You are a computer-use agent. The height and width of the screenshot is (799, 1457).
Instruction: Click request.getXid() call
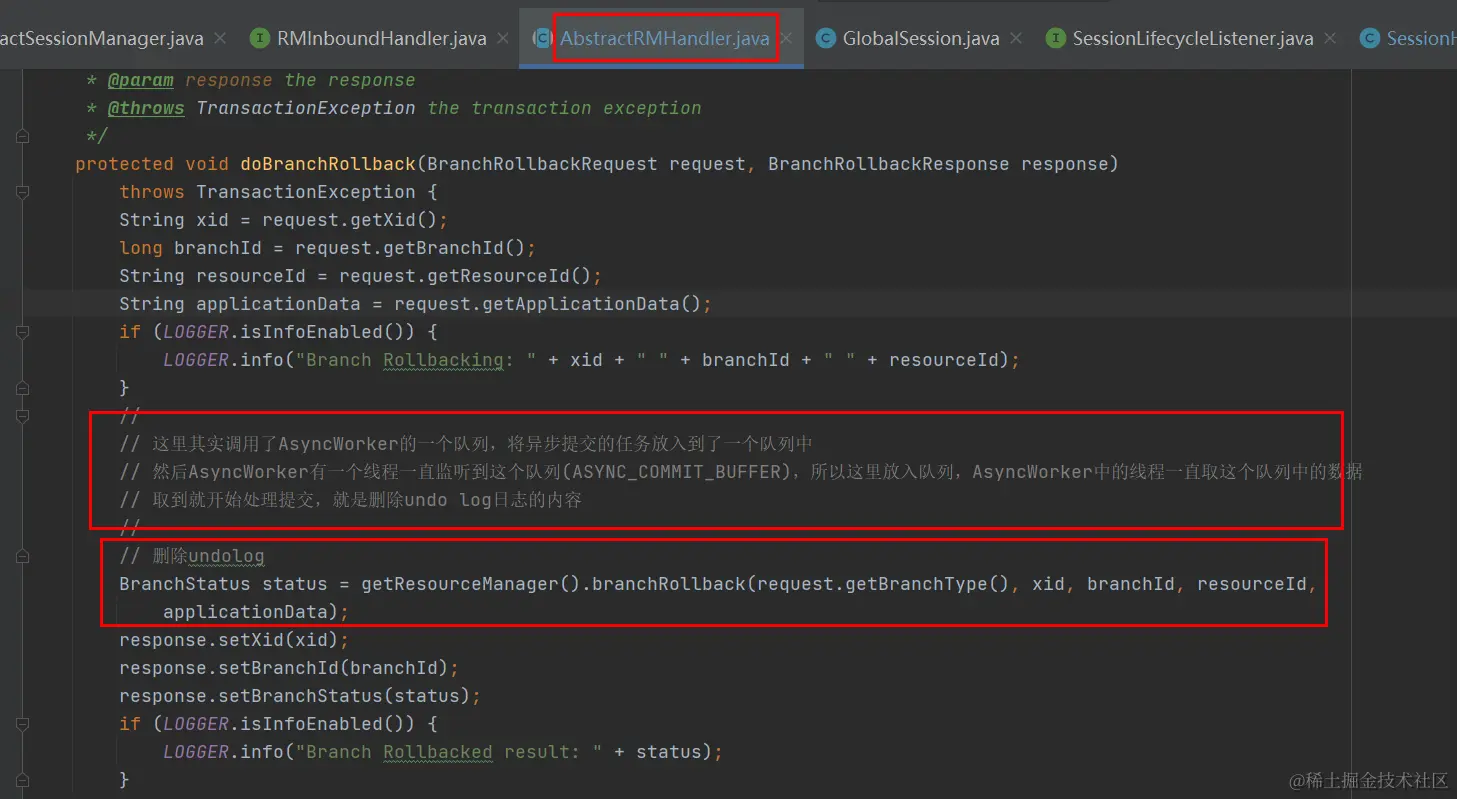pyautogui.click(x=350, y=220)
